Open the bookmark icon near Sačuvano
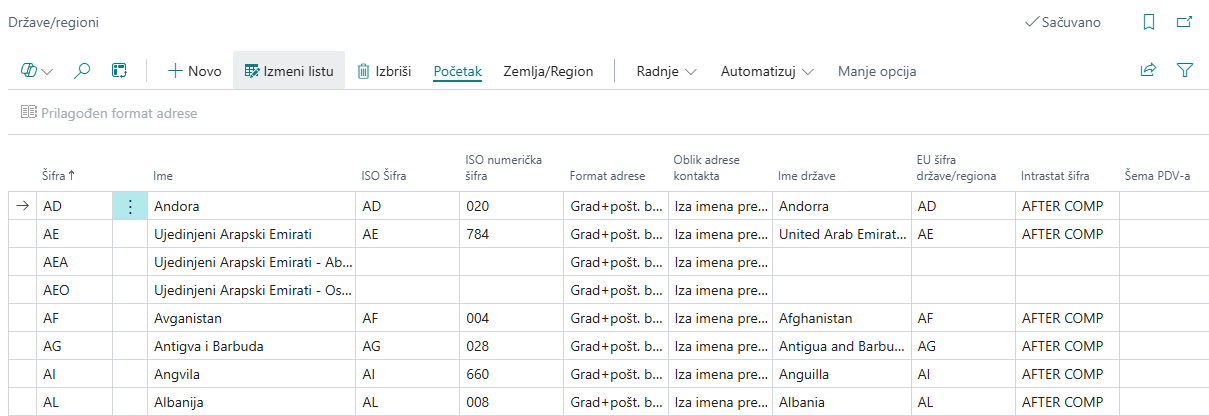Image resolution: width=1209 pixels, height=416 pixels. 1149,22
